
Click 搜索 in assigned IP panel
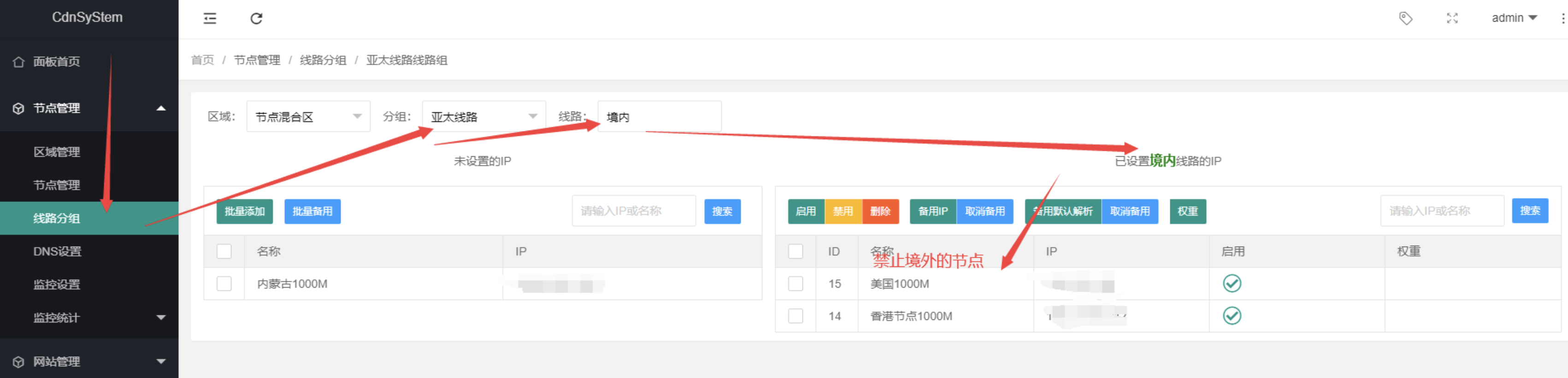click(1530, 211)
